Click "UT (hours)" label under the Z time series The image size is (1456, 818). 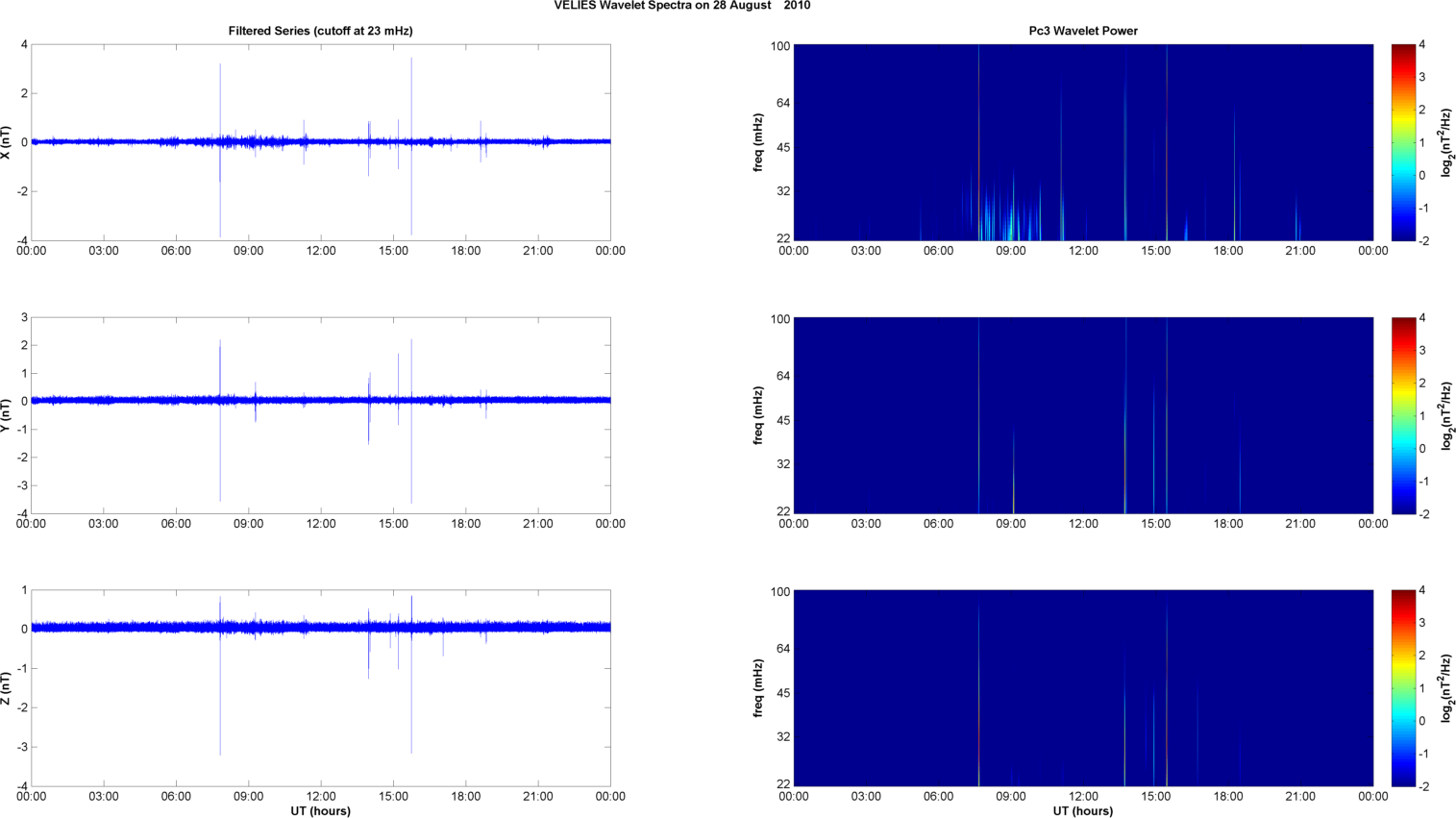[321, 811]
